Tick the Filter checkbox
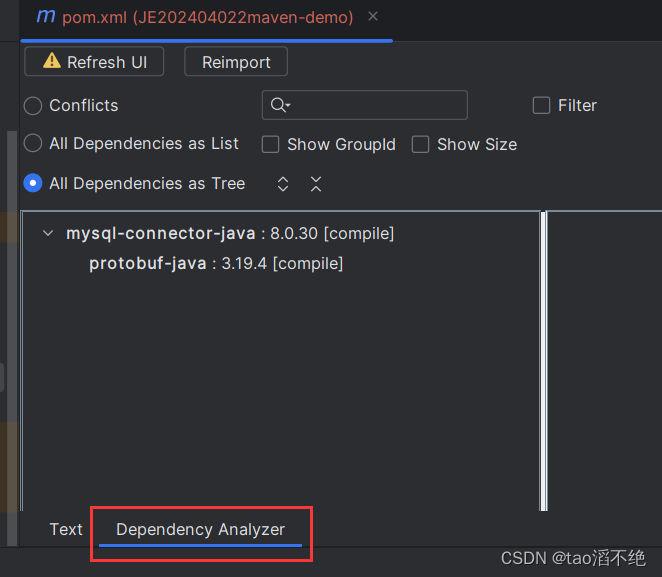Screen dimensions: 662x577 [x=541, y=105]
